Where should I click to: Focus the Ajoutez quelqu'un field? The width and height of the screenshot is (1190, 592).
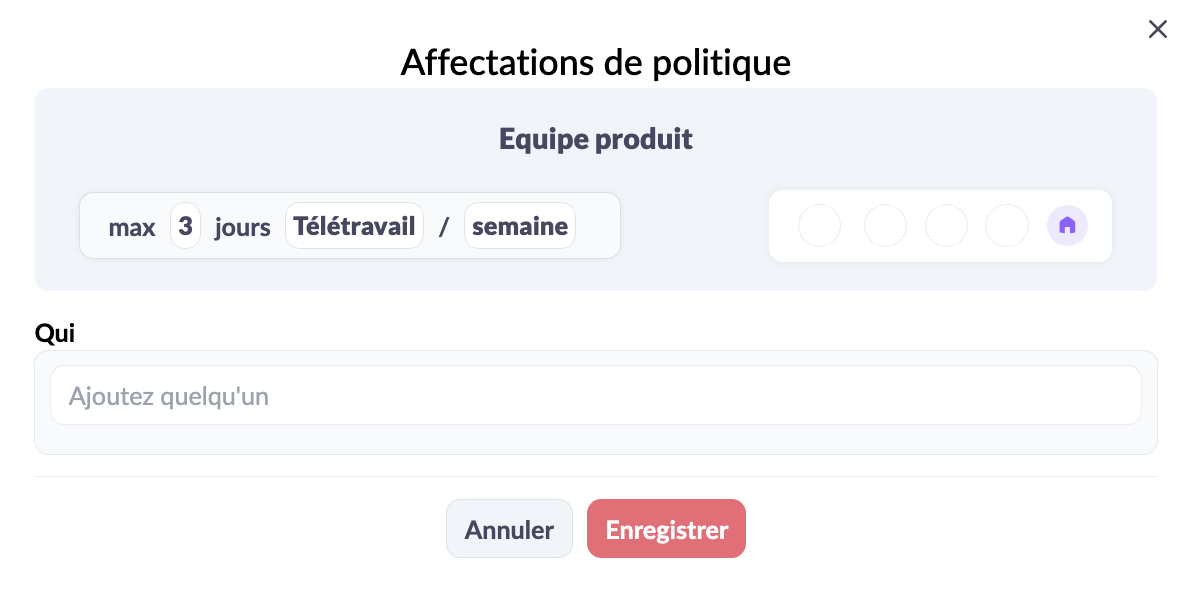click(x=595, y=396)
